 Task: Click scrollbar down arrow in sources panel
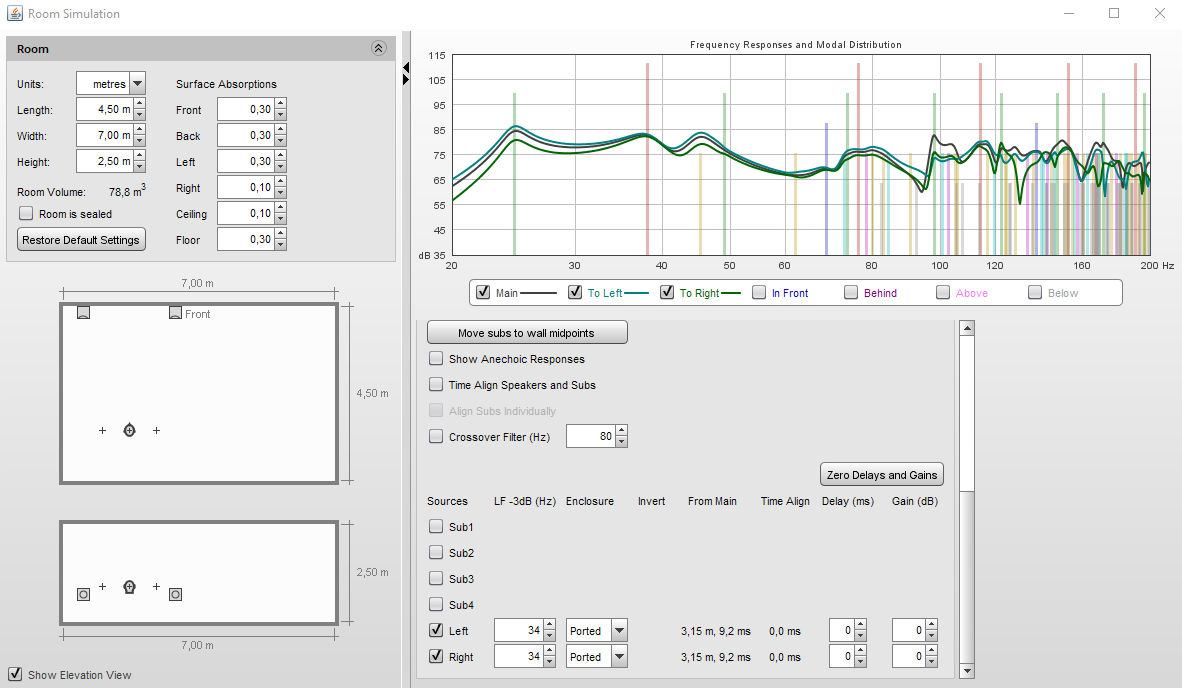click(x=967, y=671)
